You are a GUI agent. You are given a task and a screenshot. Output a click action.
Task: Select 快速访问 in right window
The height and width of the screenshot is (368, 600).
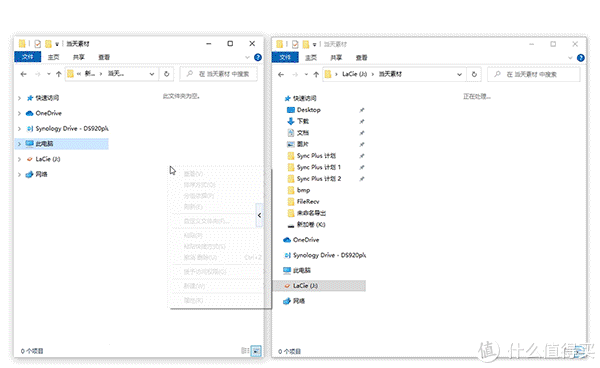[x=301, y=98]
